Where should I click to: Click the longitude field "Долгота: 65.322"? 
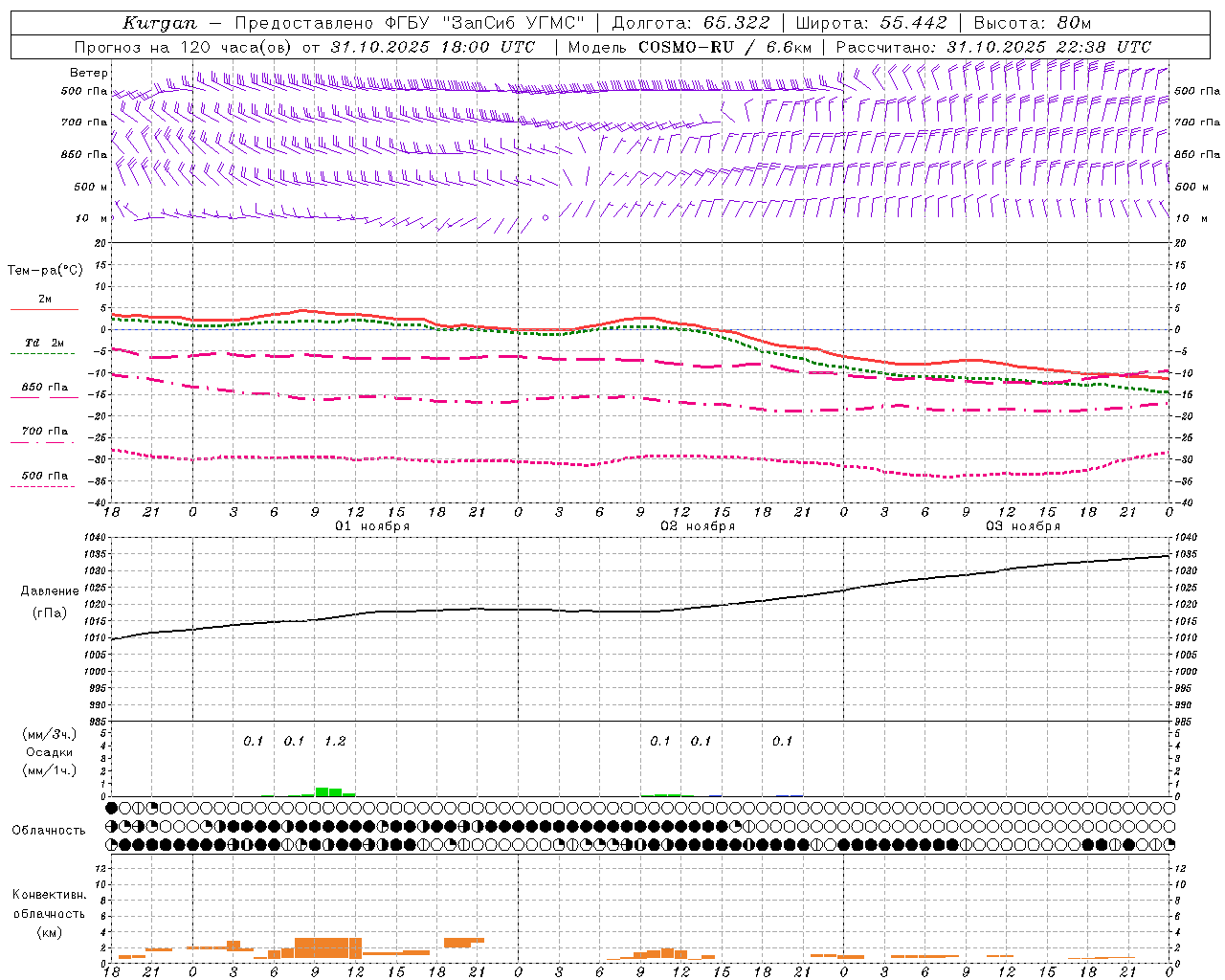(x=690, y=23)
